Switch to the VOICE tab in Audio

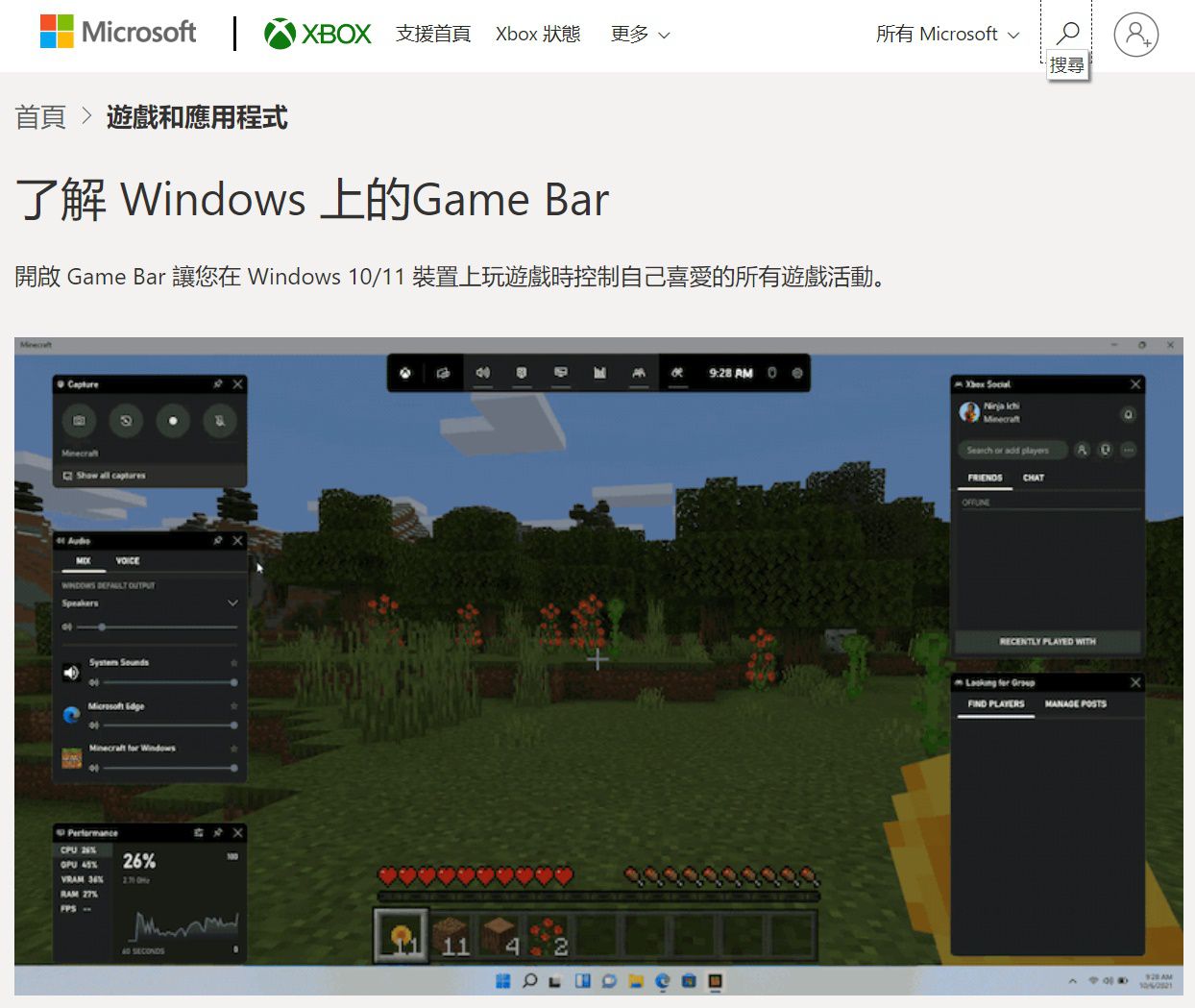(x=128, y=561)
